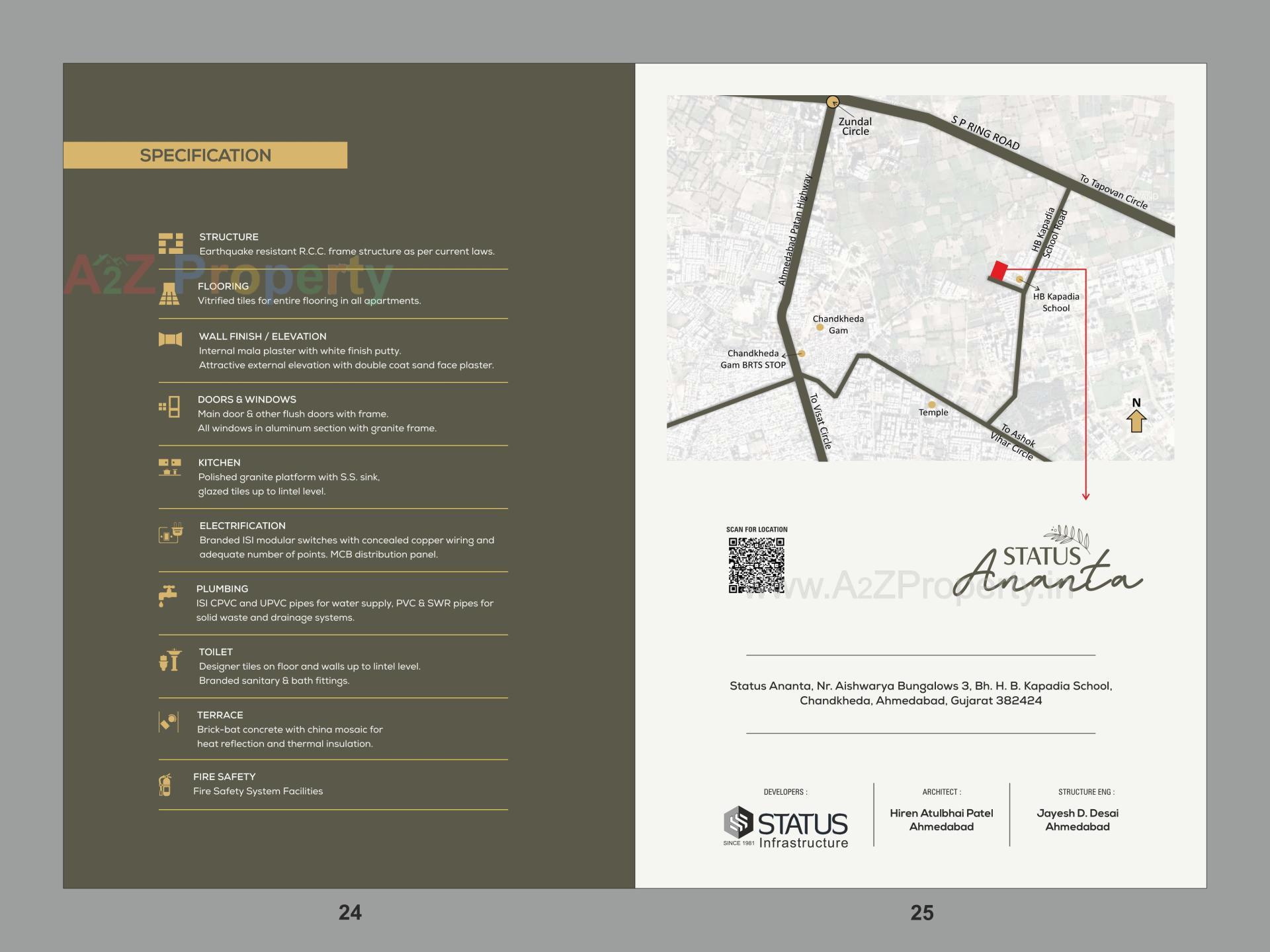Click the Zundal Circle map marker
Viewport: 1270px width, 952px height.
coord(833,100)
